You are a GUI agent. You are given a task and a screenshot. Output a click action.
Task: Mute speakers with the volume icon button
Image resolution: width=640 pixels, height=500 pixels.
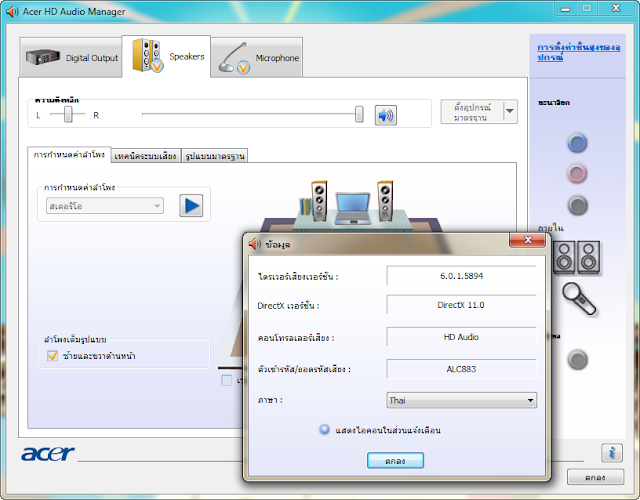point(385,115)
